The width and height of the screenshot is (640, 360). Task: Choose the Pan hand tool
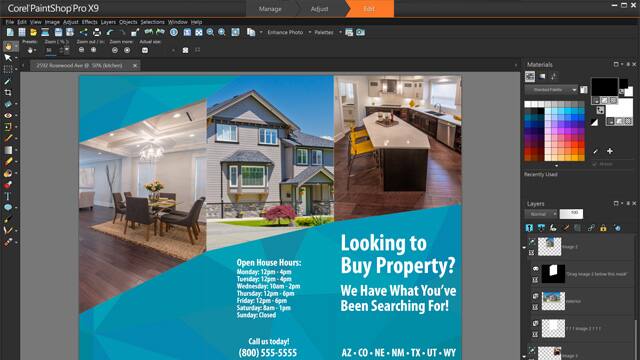8,47
